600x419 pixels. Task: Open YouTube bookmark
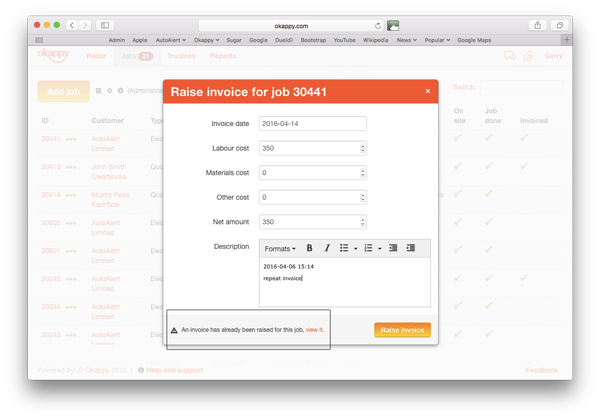click(344, 40)
